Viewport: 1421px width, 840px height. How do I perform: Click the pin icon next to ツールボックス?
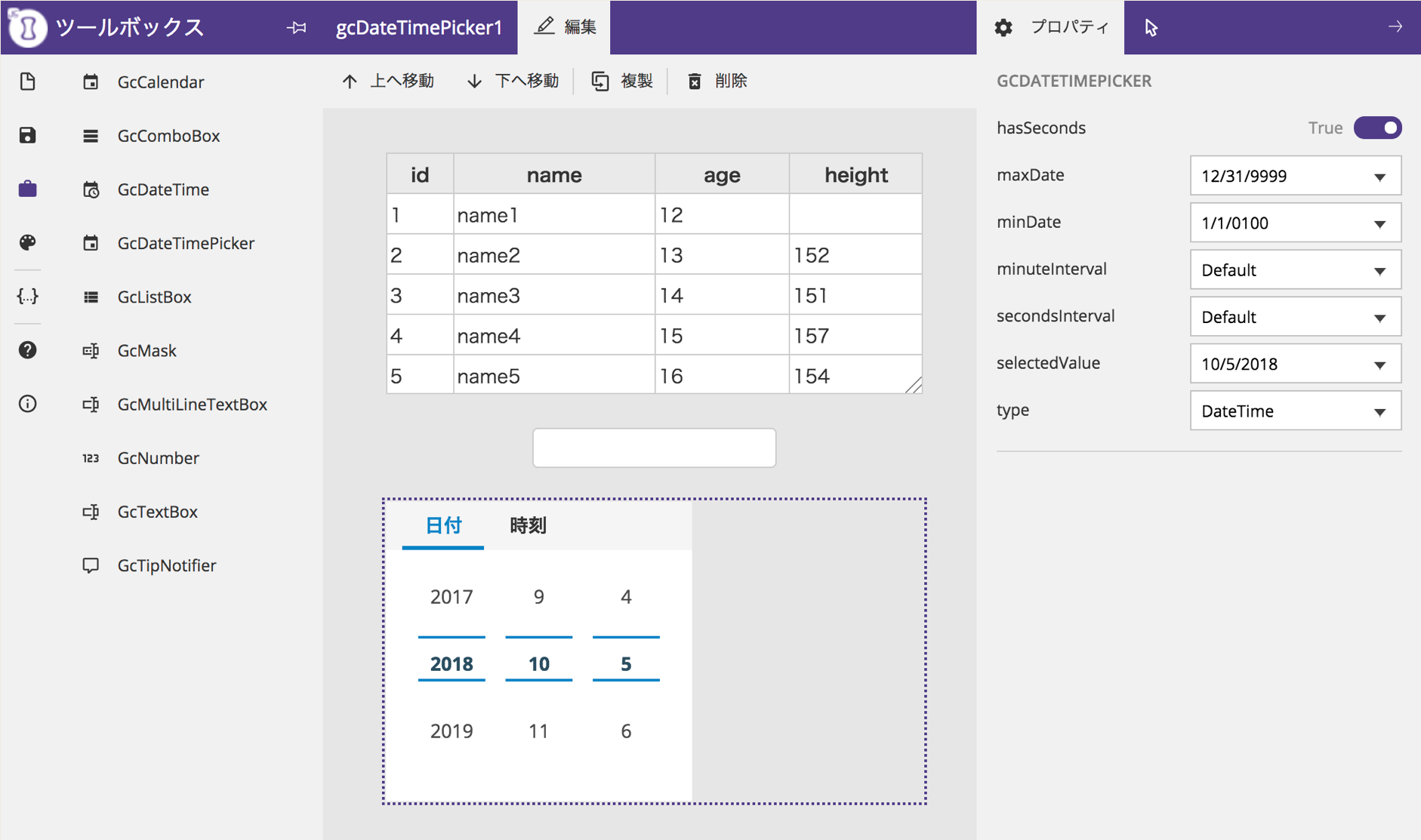pyautogui.click(x=297, y=28)
